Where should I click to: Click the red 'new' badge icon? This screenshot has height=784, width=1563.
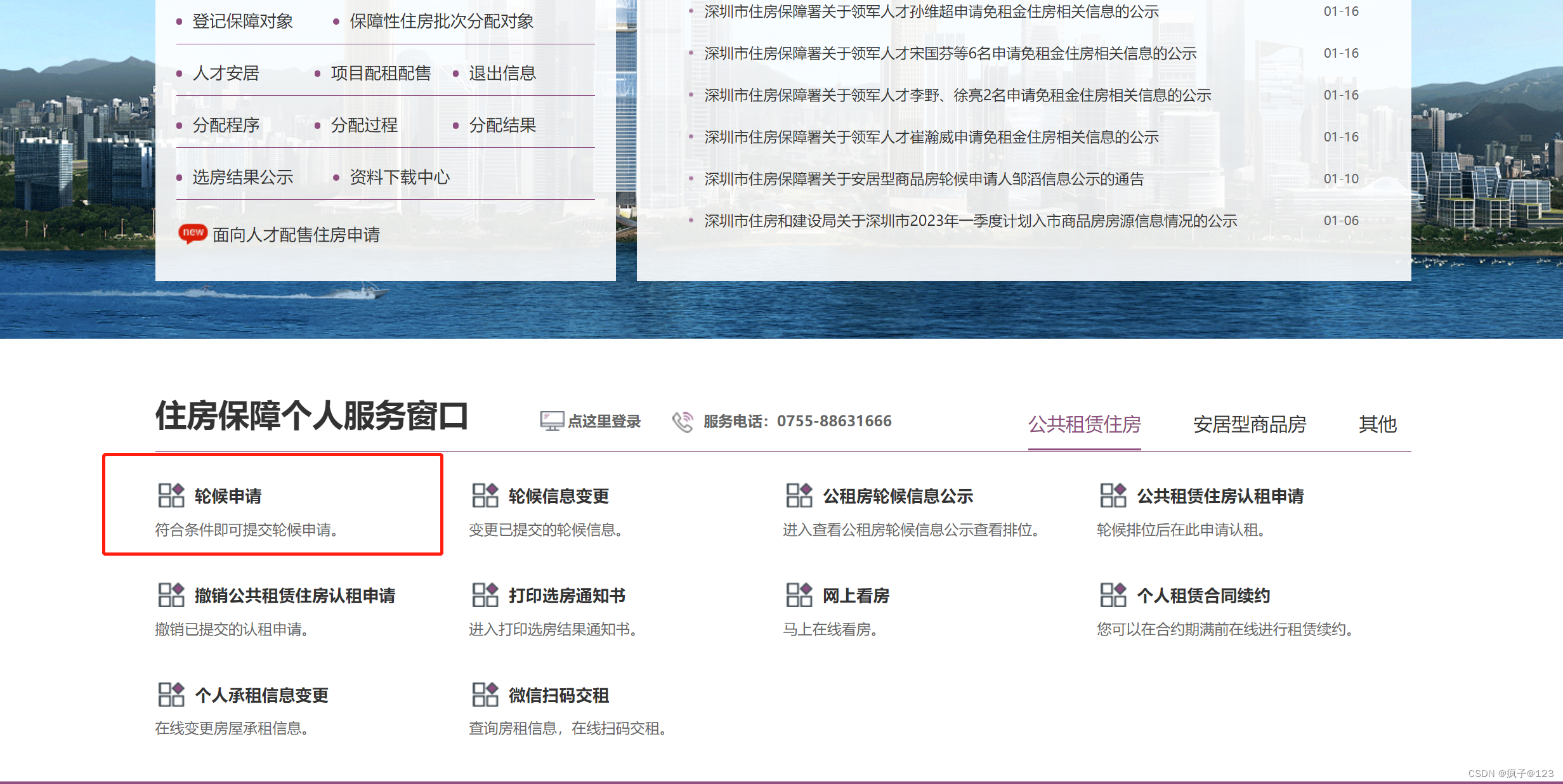point(193,233)
